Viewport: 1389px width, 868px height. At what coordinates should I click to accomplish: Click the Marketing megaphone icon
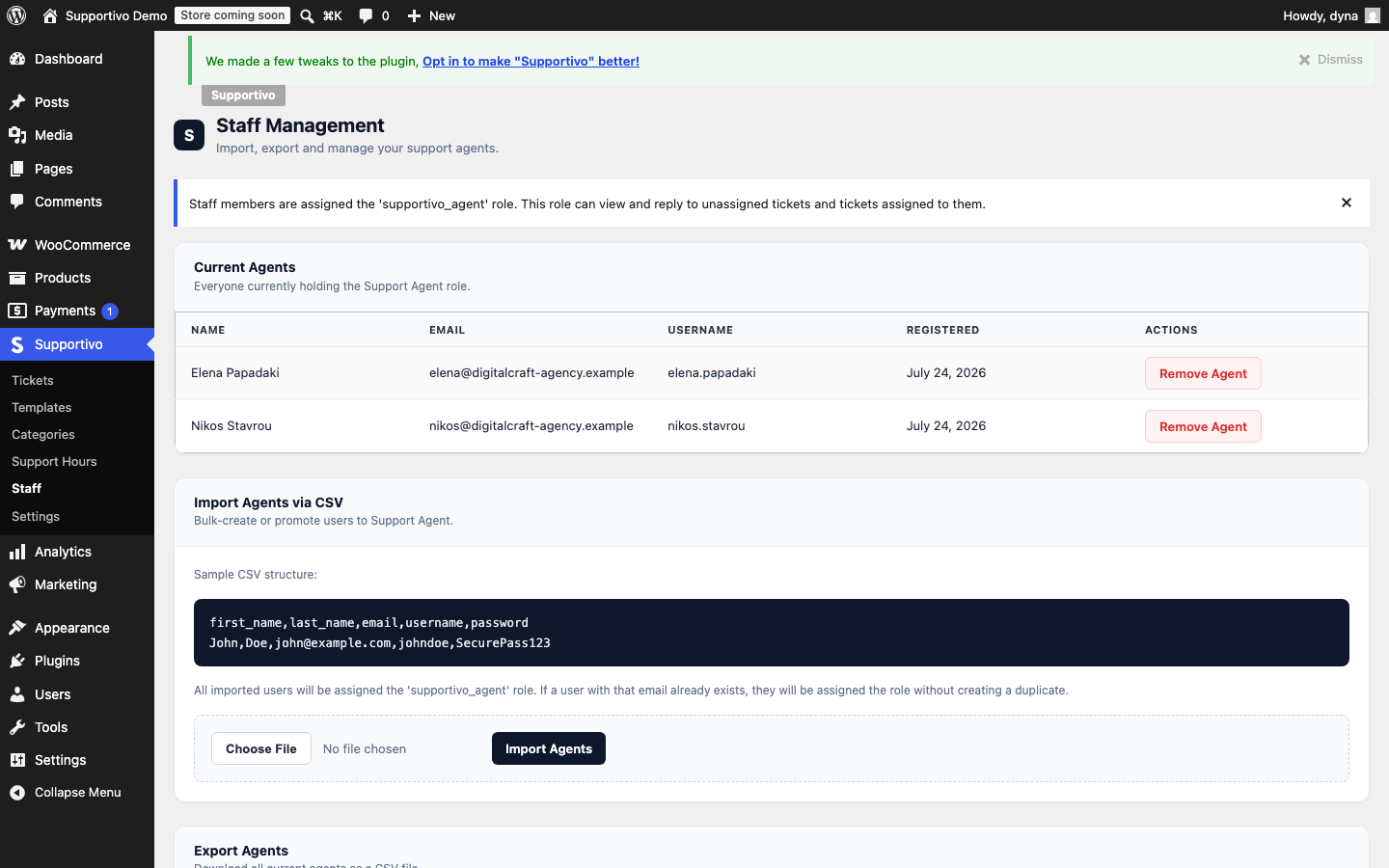(x=17, y=584)
